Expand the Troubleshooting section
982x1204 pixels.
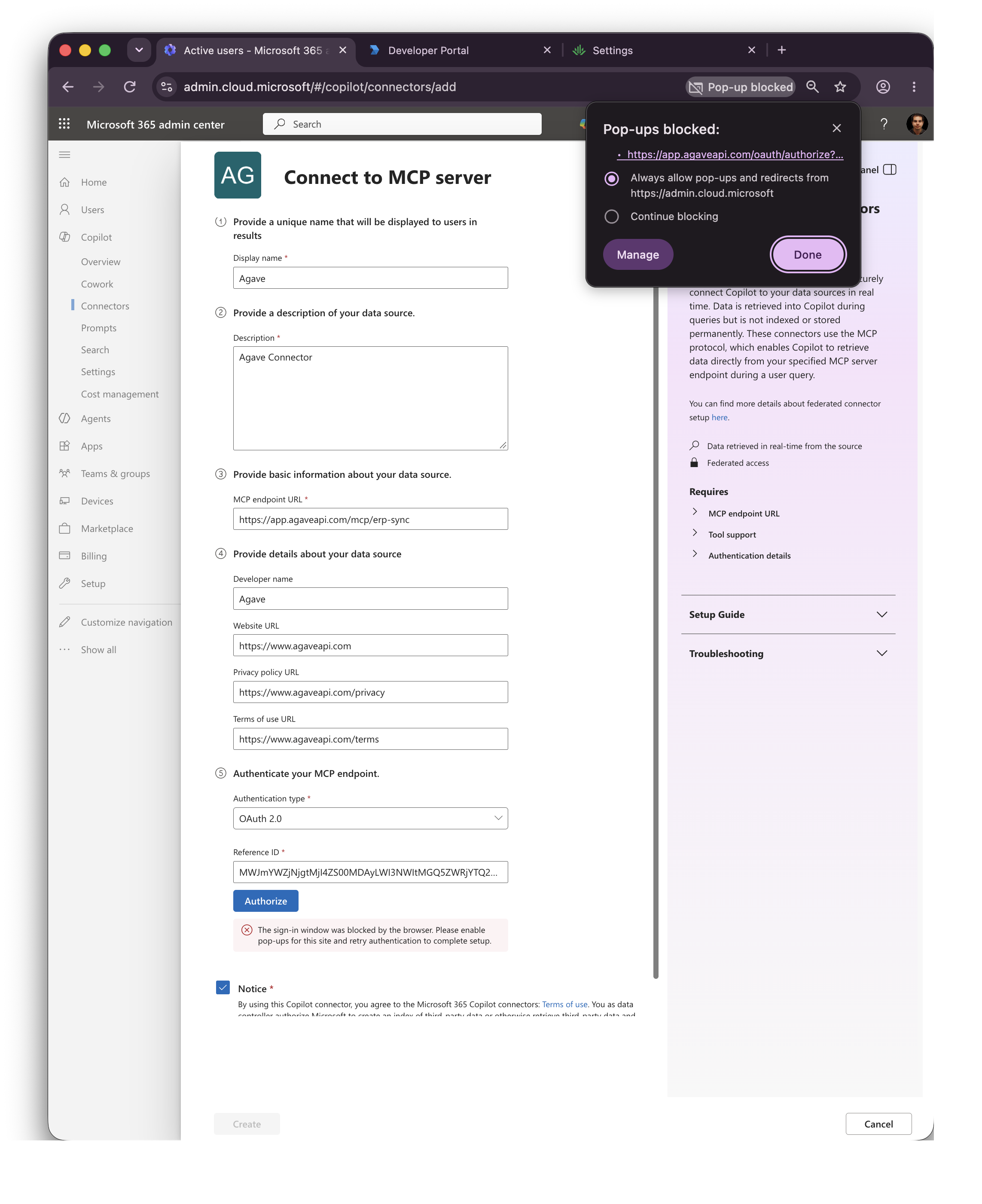point(788,654)
